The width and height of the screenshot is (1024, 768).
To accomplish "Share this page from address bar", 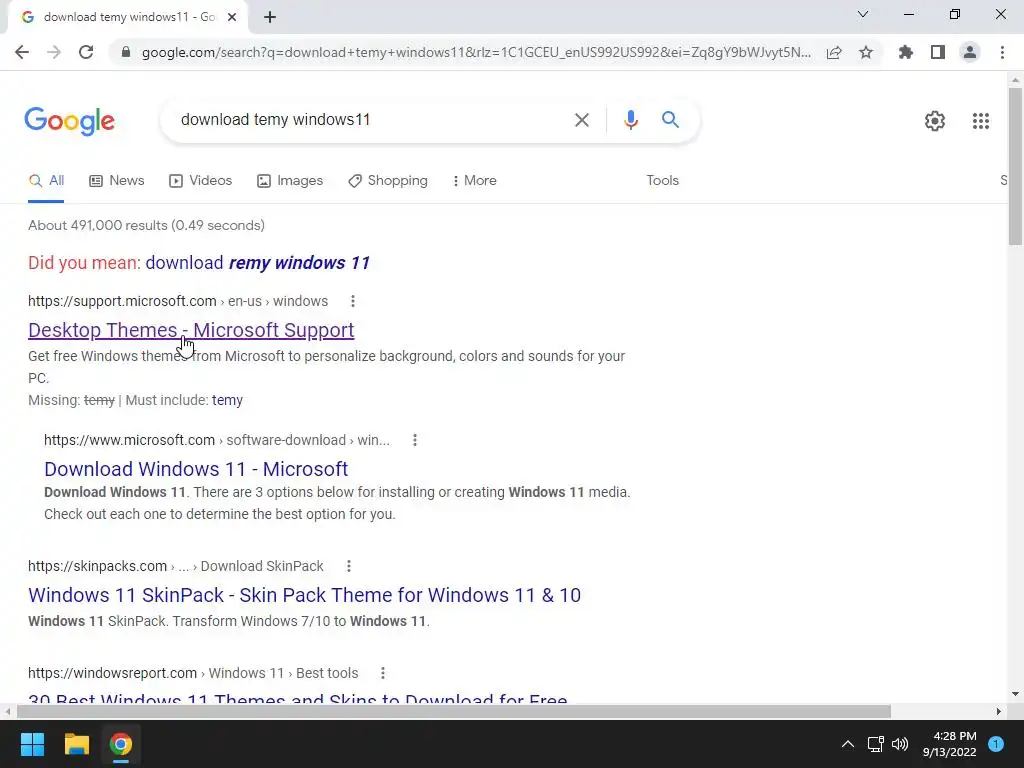I will pyautogui.click(x=834, y=52).
